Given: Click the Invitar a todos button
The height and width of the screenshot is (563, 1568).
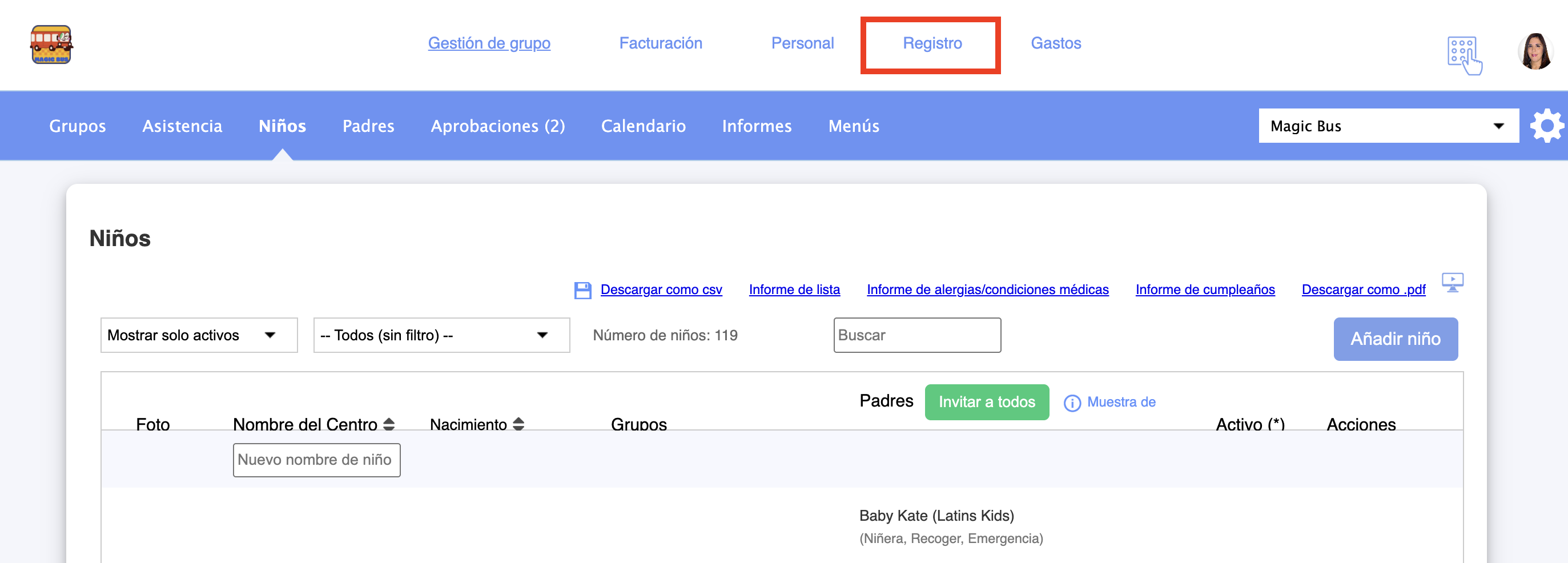Looking at the screenshot, I should tap(987, 403).
